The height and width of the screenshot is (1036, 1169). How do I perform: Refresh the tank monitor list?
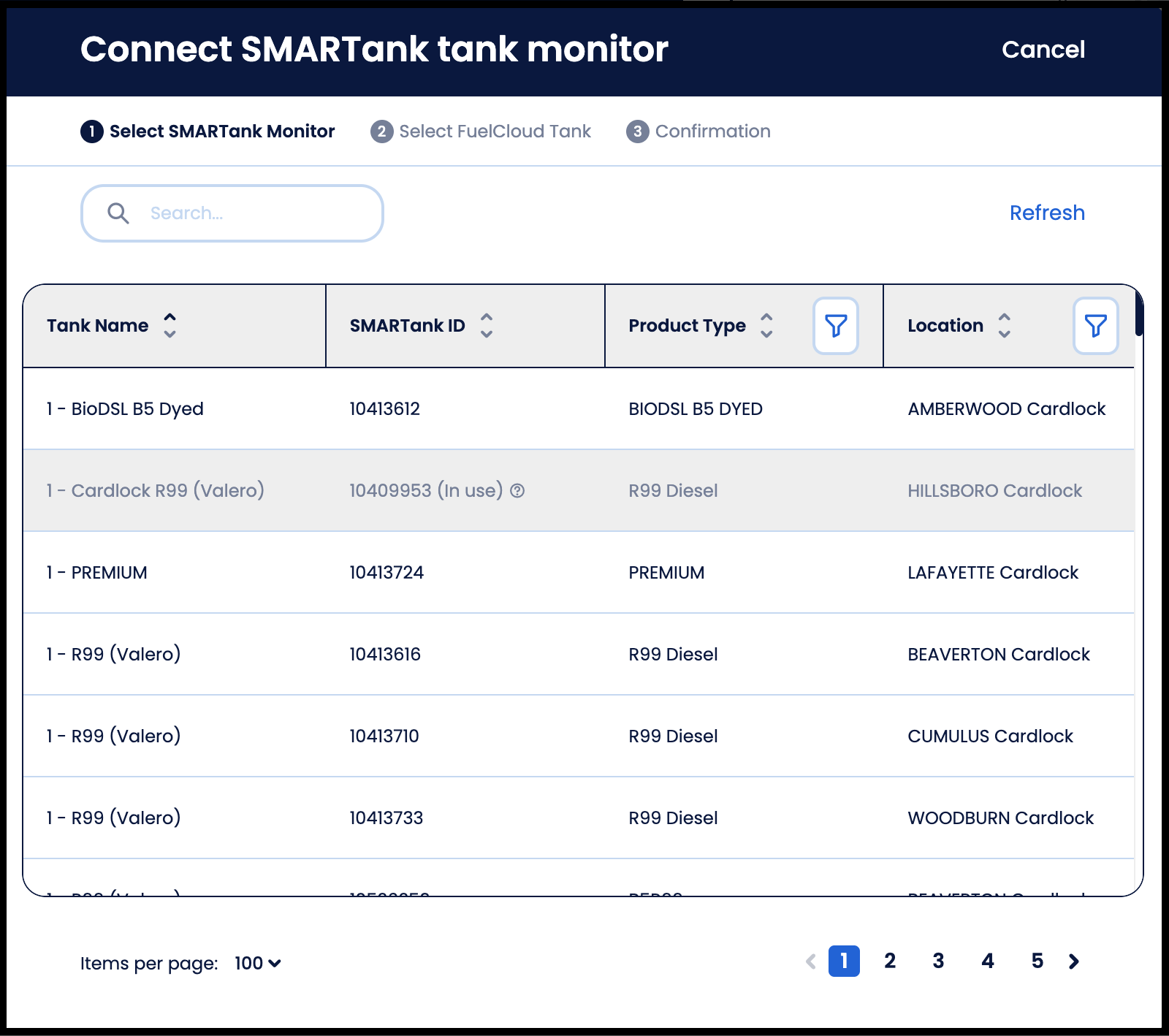tap(1047, 213)
